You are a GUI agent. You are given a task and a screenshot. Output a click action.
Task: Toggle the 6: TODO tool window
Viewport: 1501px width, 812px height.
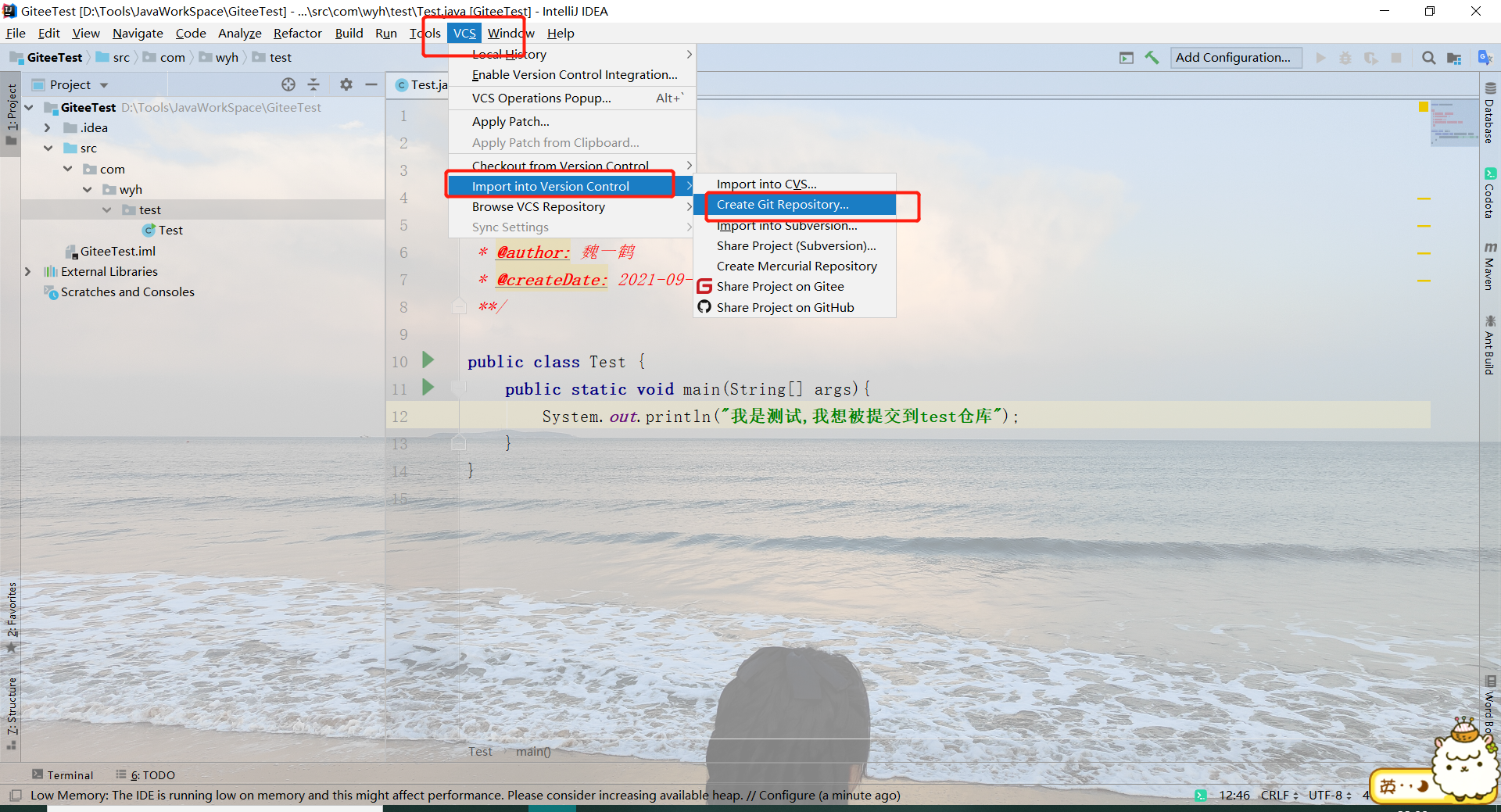tap(145, 775)
